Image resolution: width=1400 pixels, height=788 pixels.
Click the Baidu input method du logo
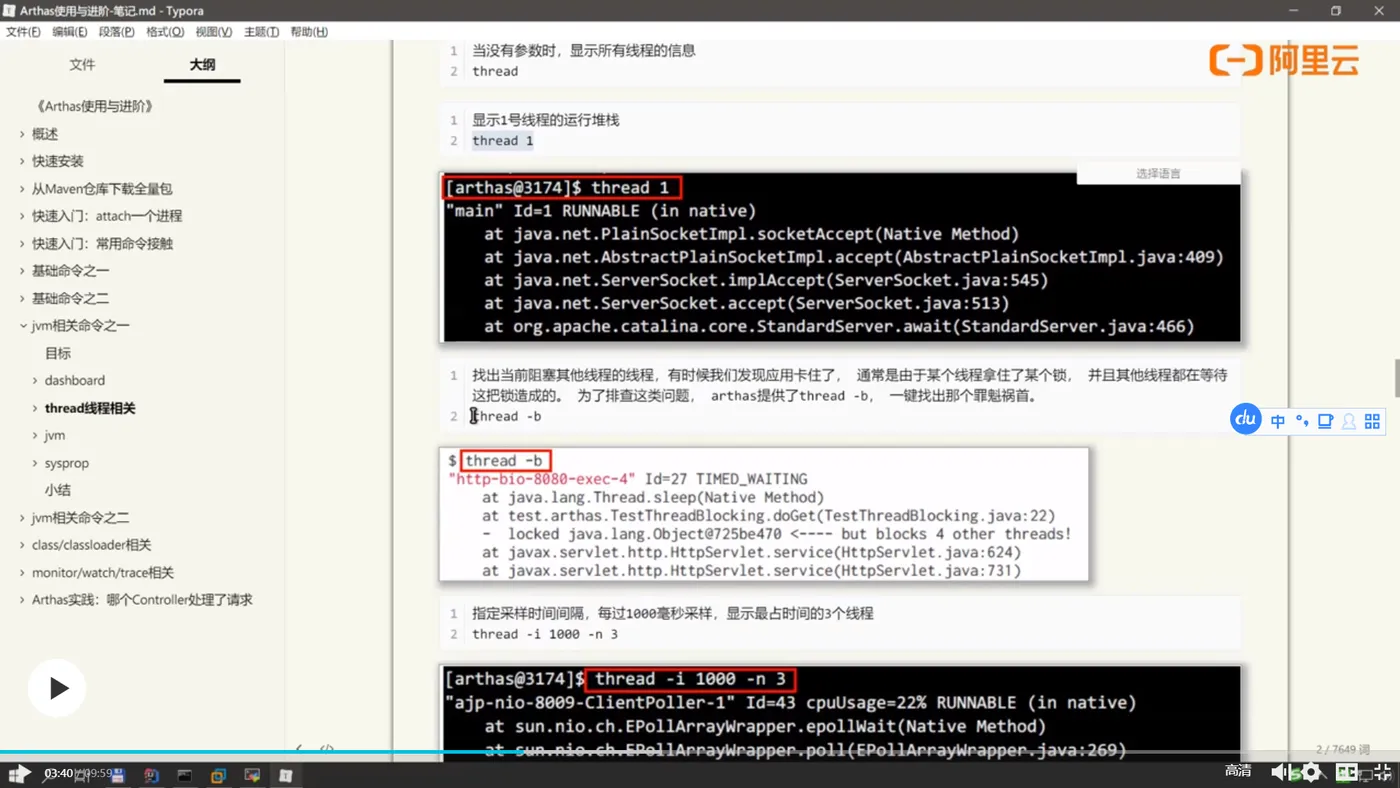[1246, 420]
